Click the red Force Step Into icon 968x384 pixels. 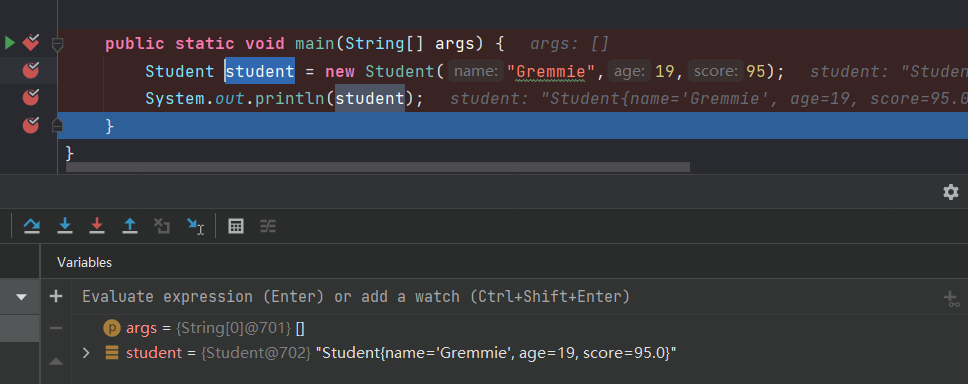(96, 226)
